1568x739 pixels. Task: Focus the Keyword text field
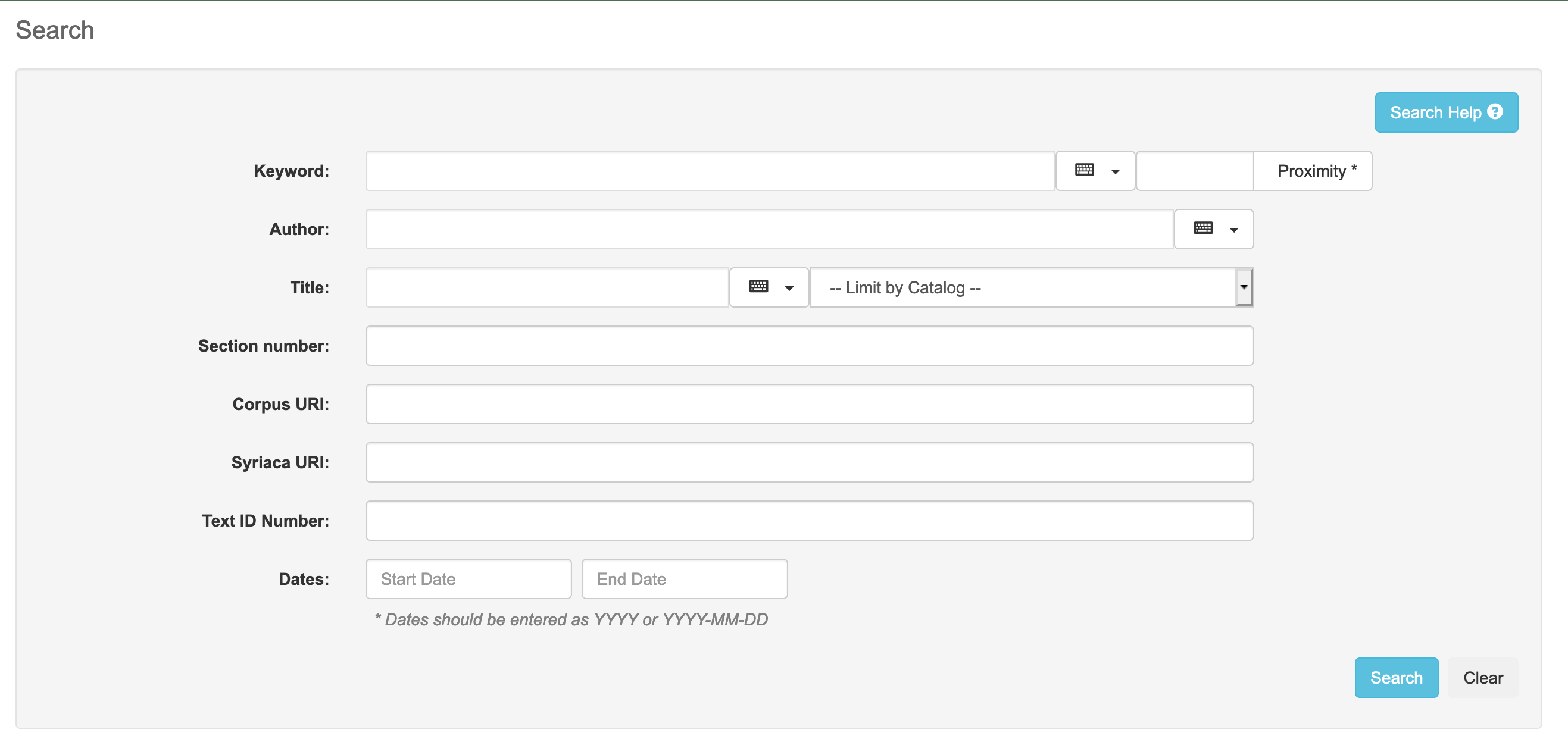709,171
